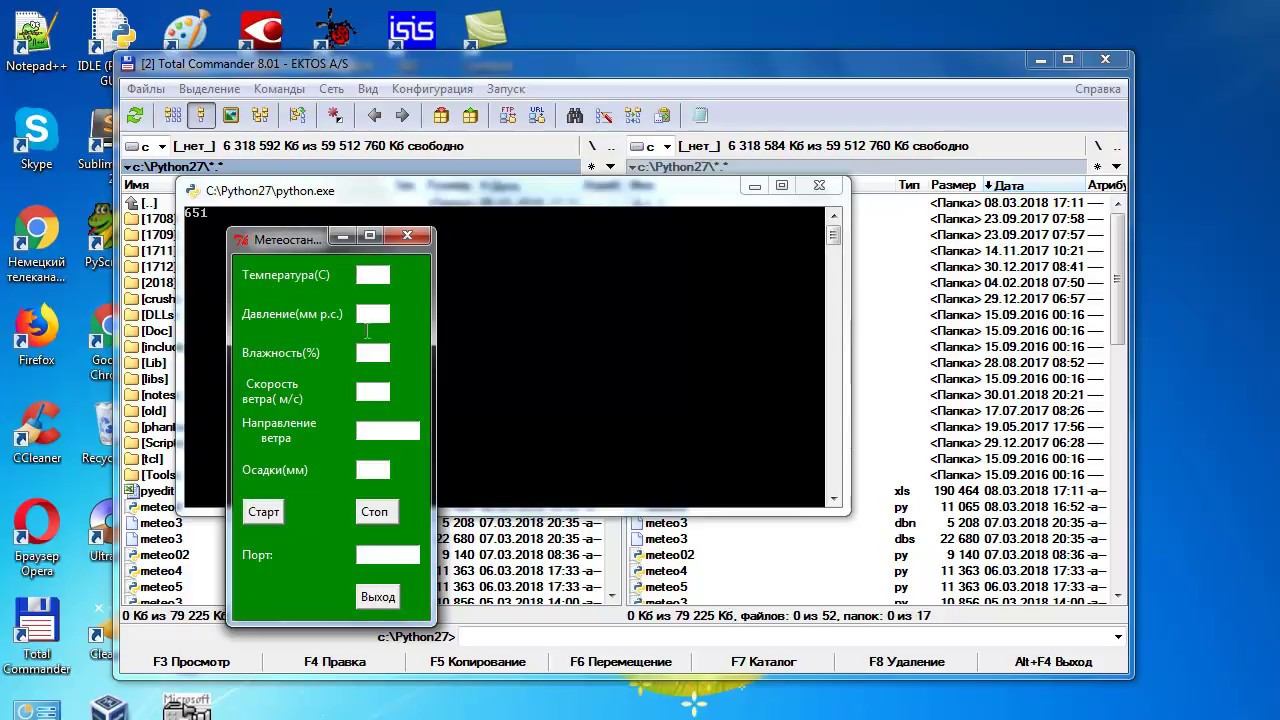Open the Сеть menu
Screen dimensions: 1280x720
click(x=331, y=89)
